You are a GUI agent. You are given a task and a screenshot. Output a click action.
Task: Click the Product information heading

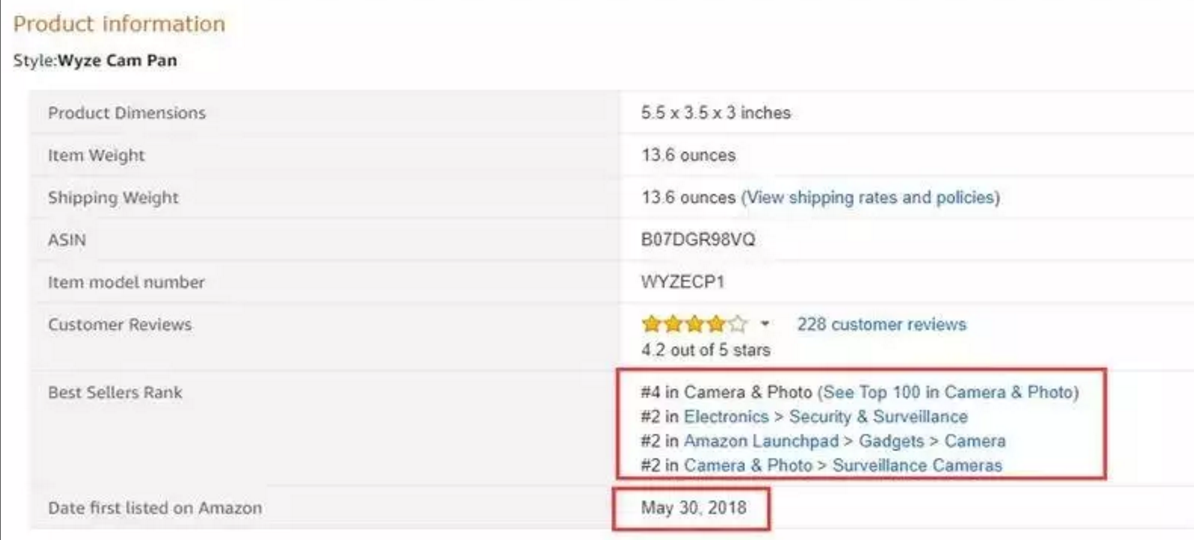click(119, 24)
